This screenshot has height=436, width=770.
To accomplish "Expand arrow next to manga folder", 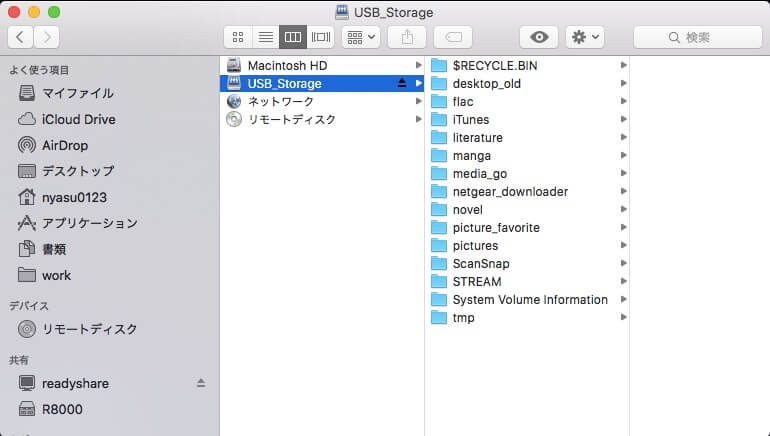I will [x=623, y=155].
